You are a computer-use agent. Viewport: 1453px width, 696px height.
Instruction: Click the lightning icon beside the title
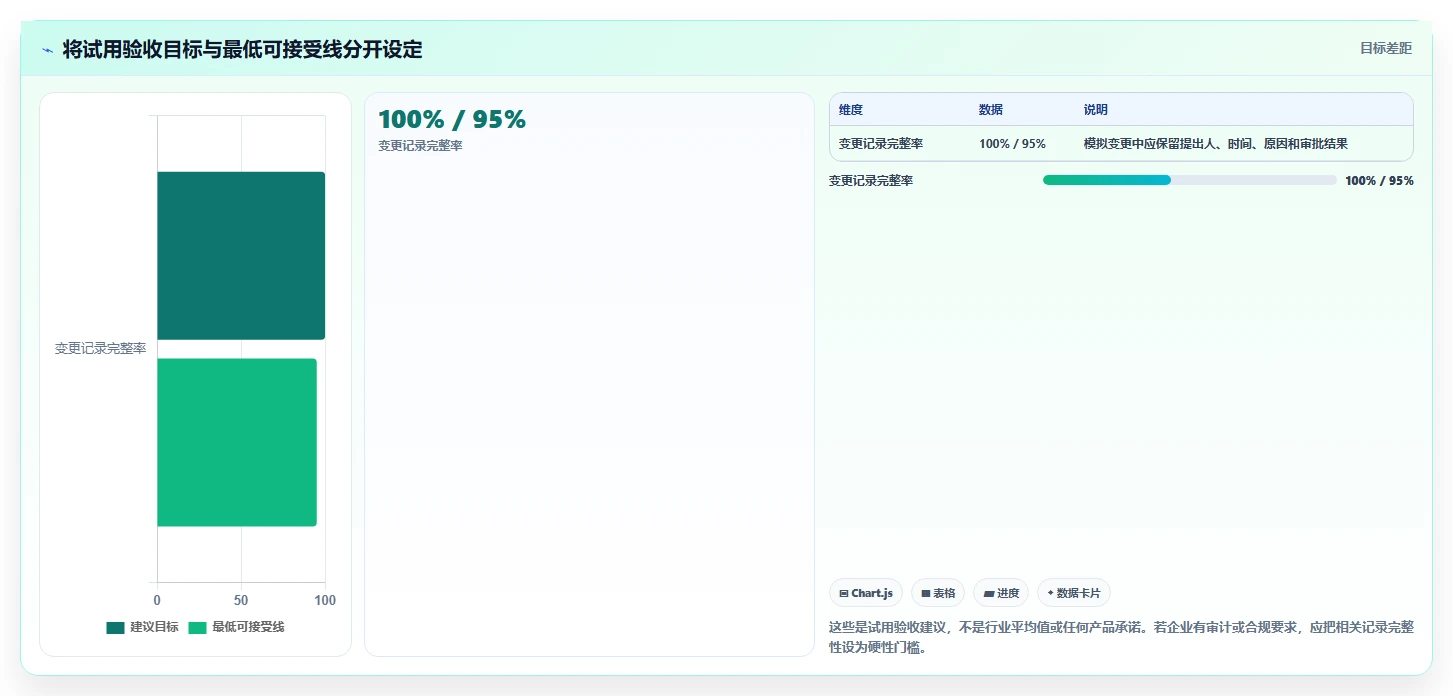pyautogui.click(x=47, y=50)
